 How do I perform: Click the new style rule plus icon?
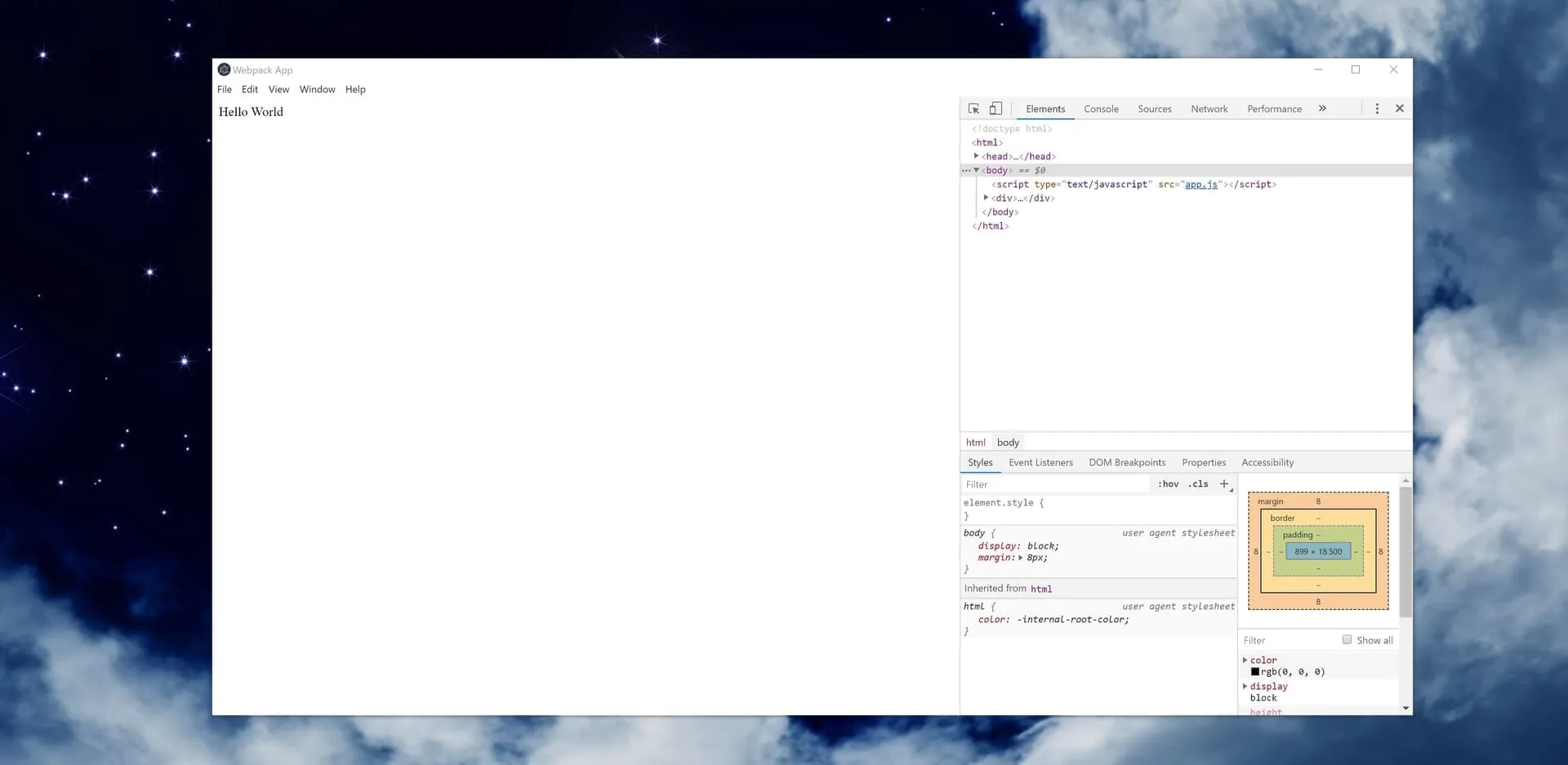(1224, 484)
